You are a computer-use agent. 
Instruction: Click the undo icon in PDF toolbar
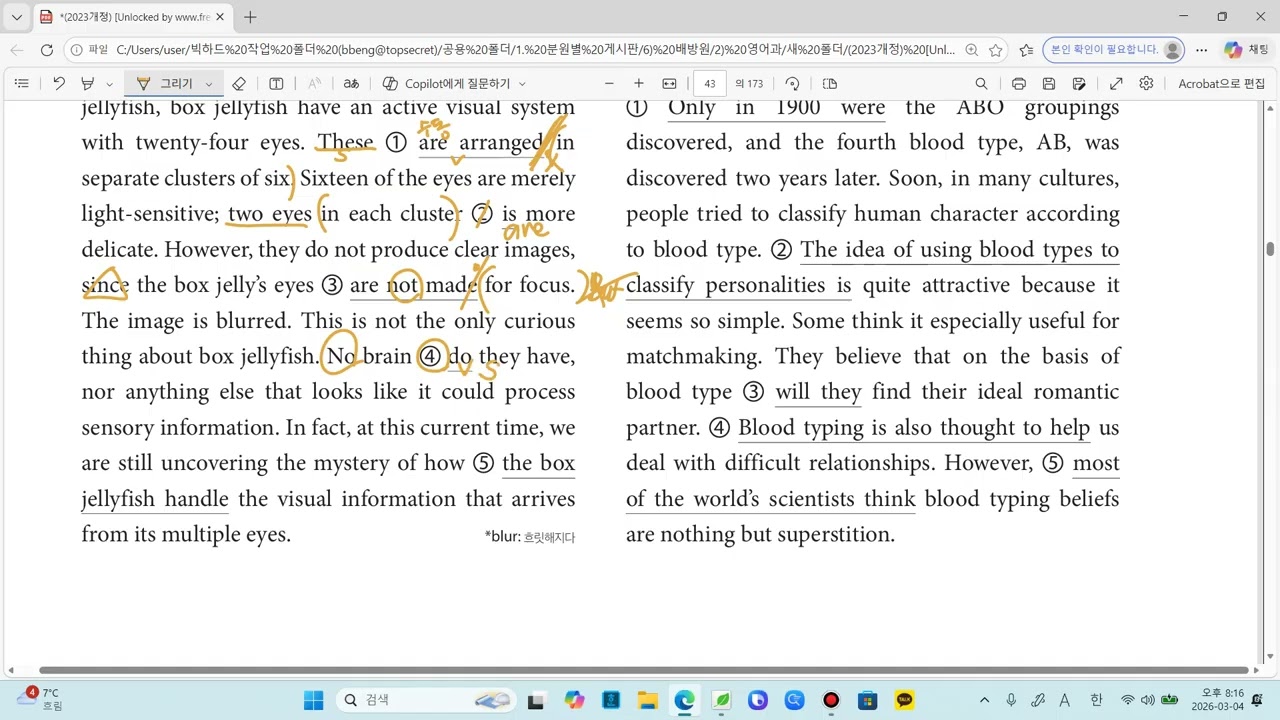pyautogui.click(x=59, y=84)
